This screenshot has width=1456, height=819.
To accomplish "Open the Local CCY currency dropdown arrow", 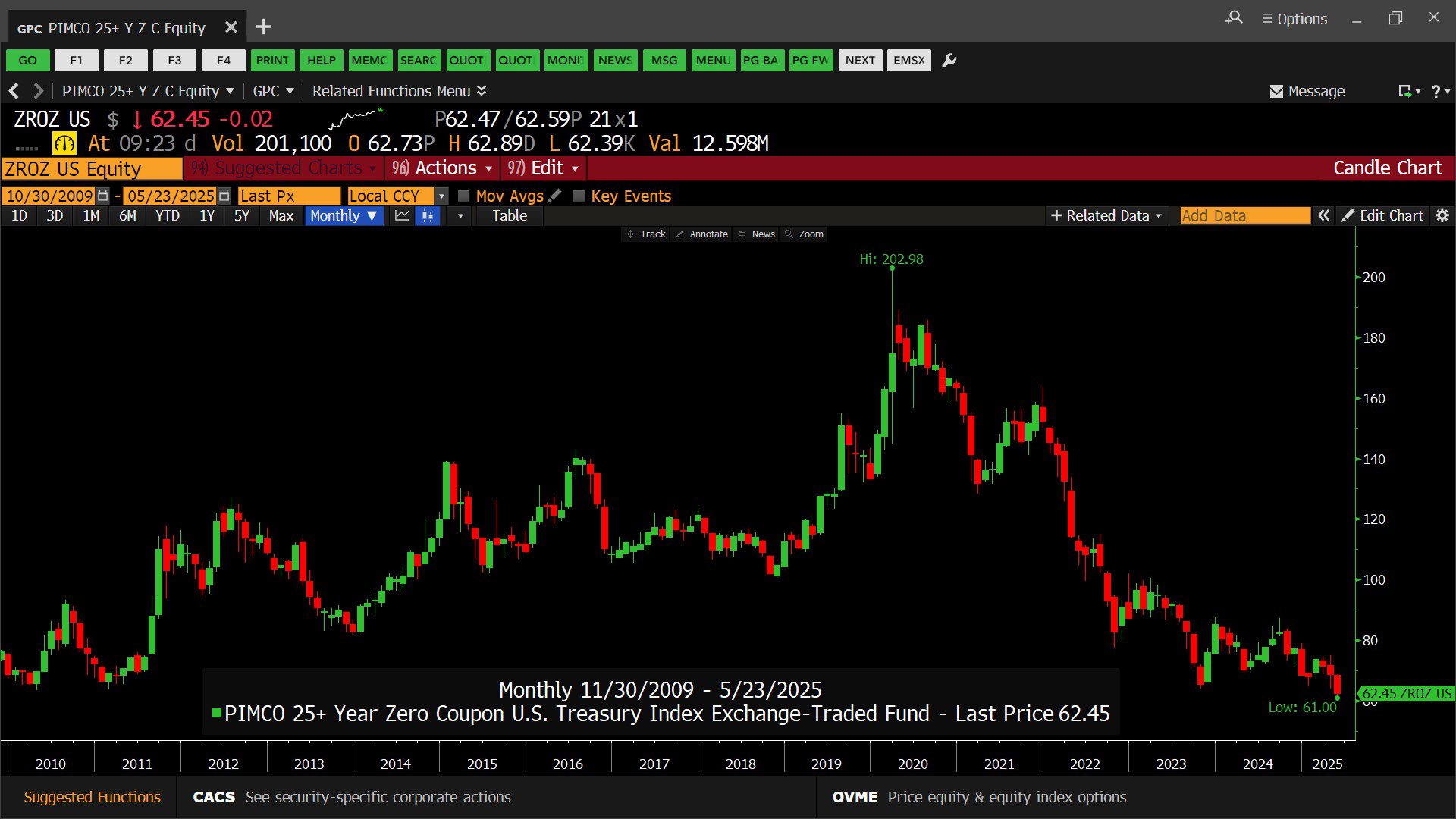I will click(442, 196).
